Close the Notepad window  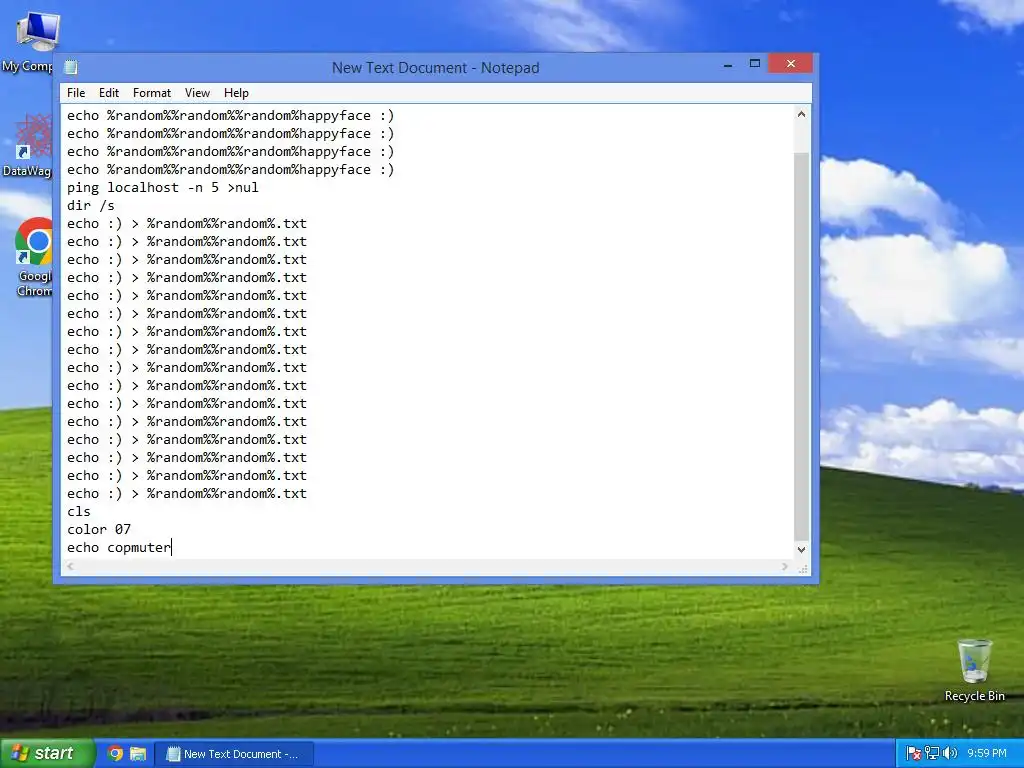[x=790, y=63]
